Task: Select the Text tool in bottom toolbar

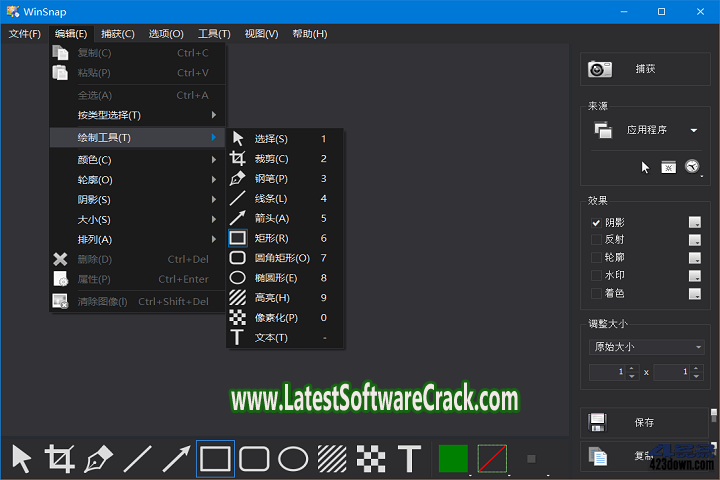Action: pyautogui.click(x=409, y=458)
